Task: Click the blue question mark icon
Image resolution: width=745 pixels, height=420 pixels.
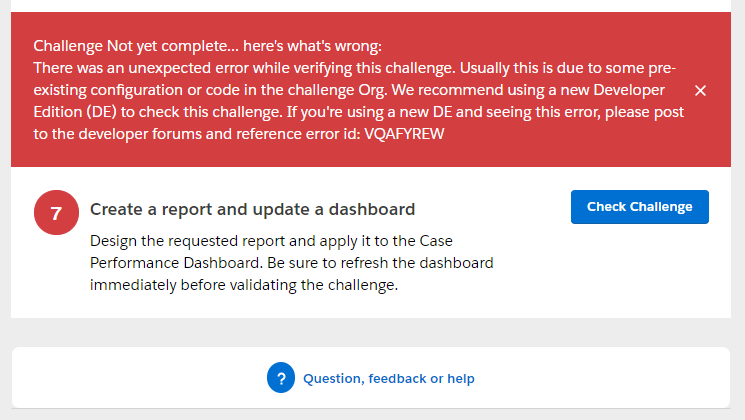Action: (281, 378)
